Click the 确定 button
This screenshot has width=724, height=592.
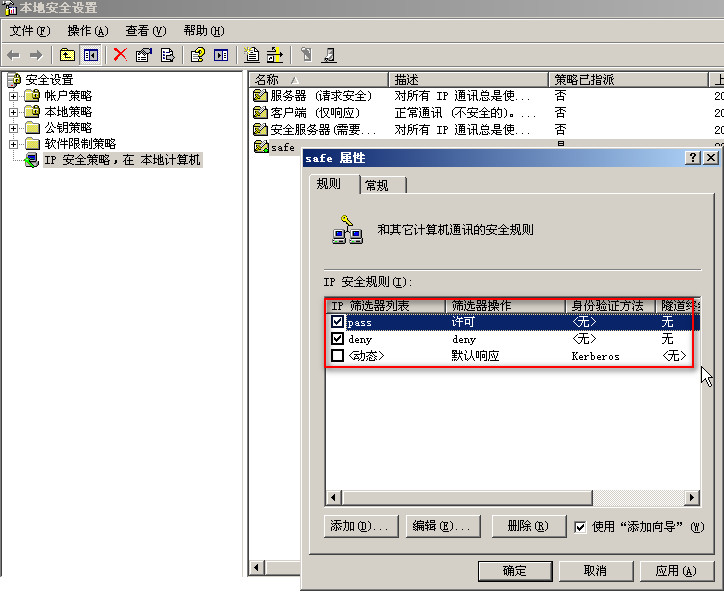pyautogui.click(x=514, y=570)
